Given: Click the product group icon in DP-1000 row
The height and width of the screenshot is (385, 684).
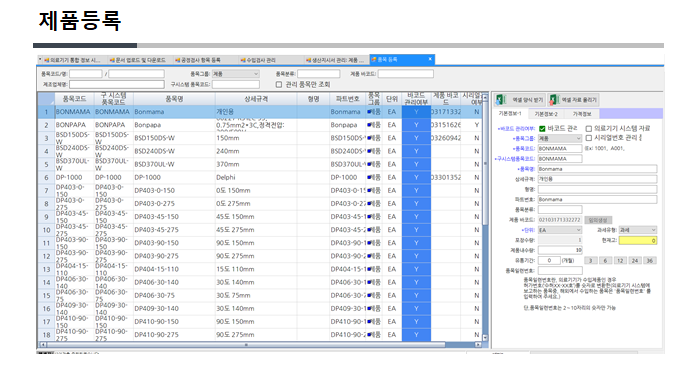Looking at the screenshot, I should [370, 177].
